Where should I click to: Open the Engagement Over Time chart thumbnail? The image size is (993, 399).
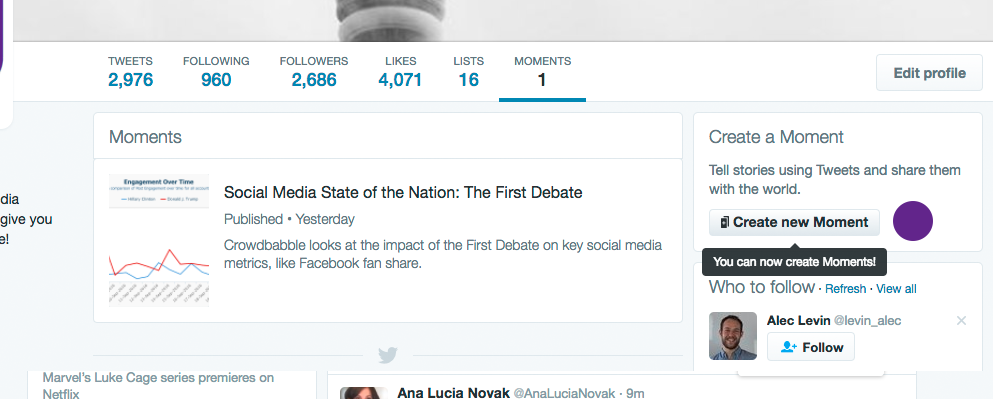[x=159, y=240]
